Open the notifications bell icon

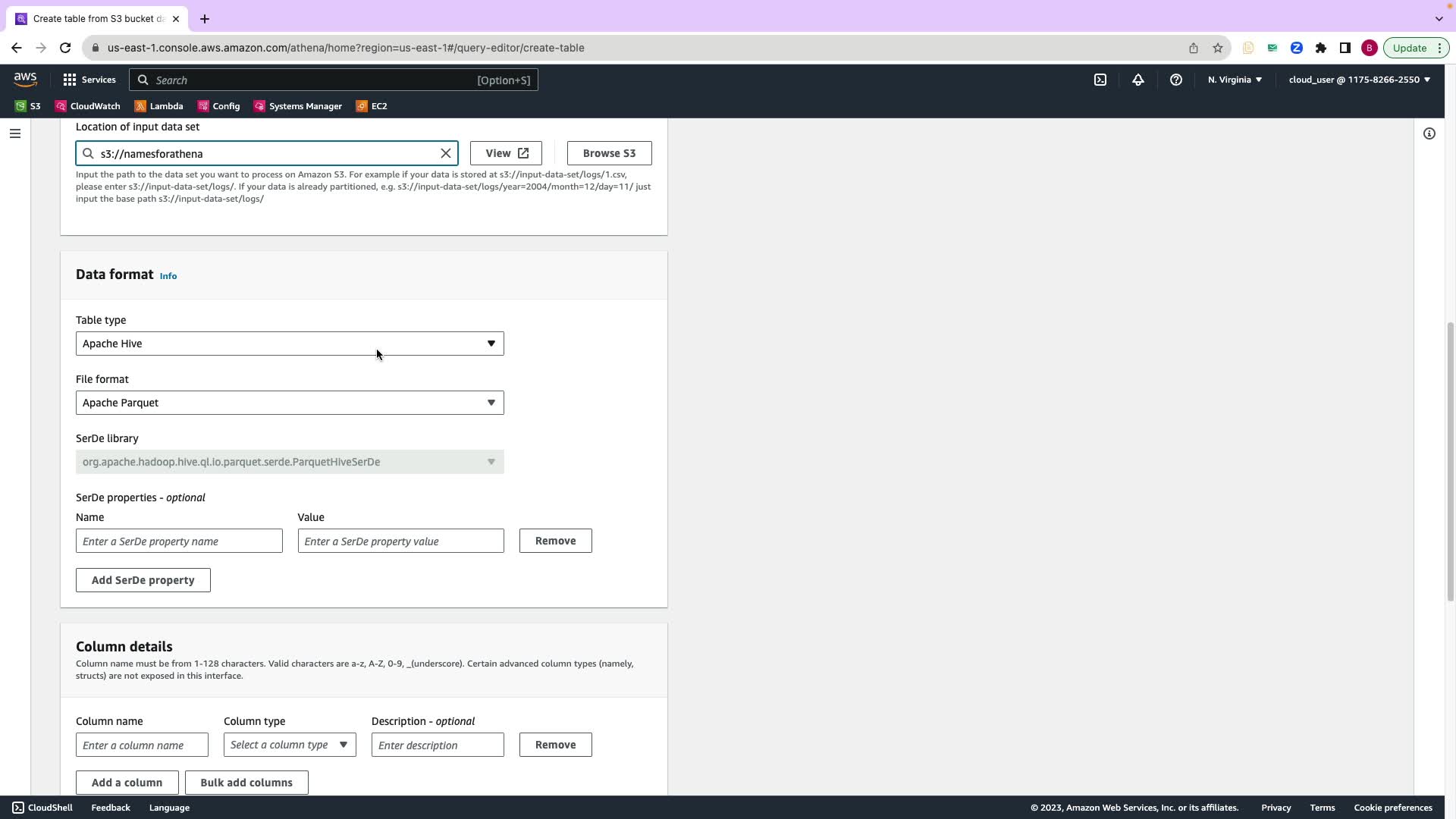(1137, 80)
